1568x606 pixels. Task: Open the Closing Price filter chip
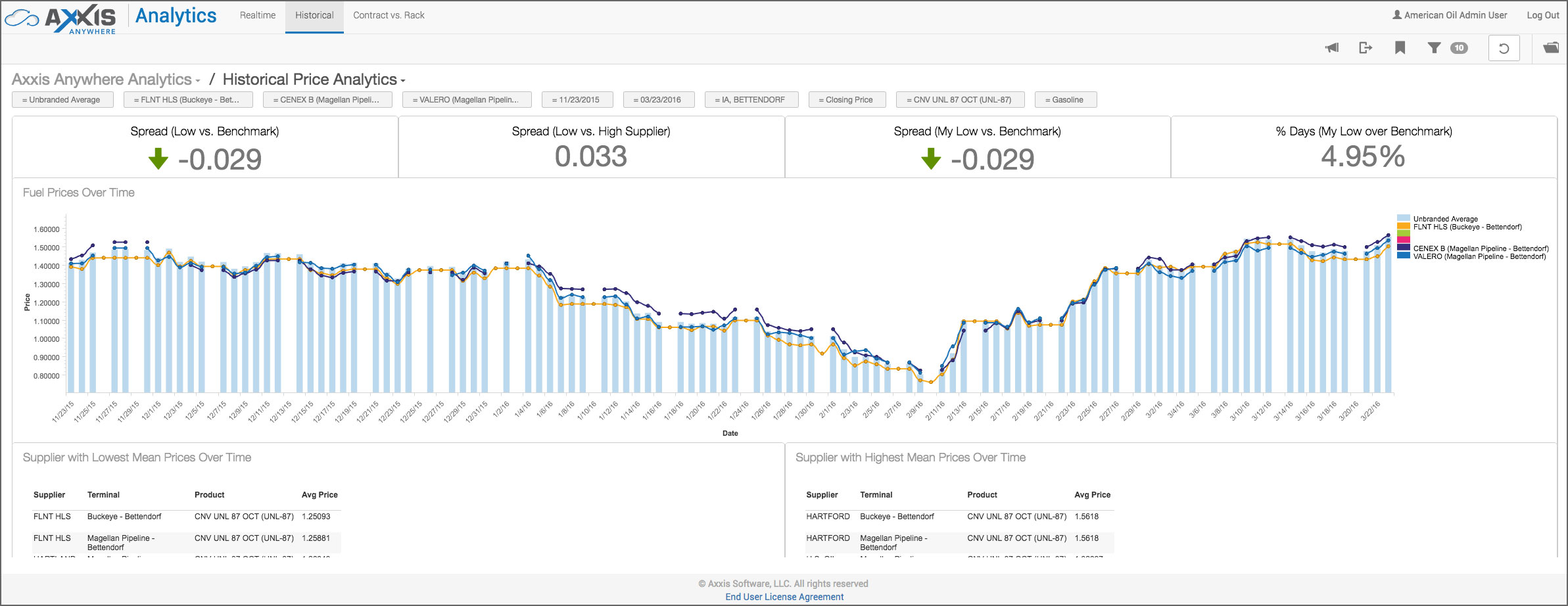[847, 100]
